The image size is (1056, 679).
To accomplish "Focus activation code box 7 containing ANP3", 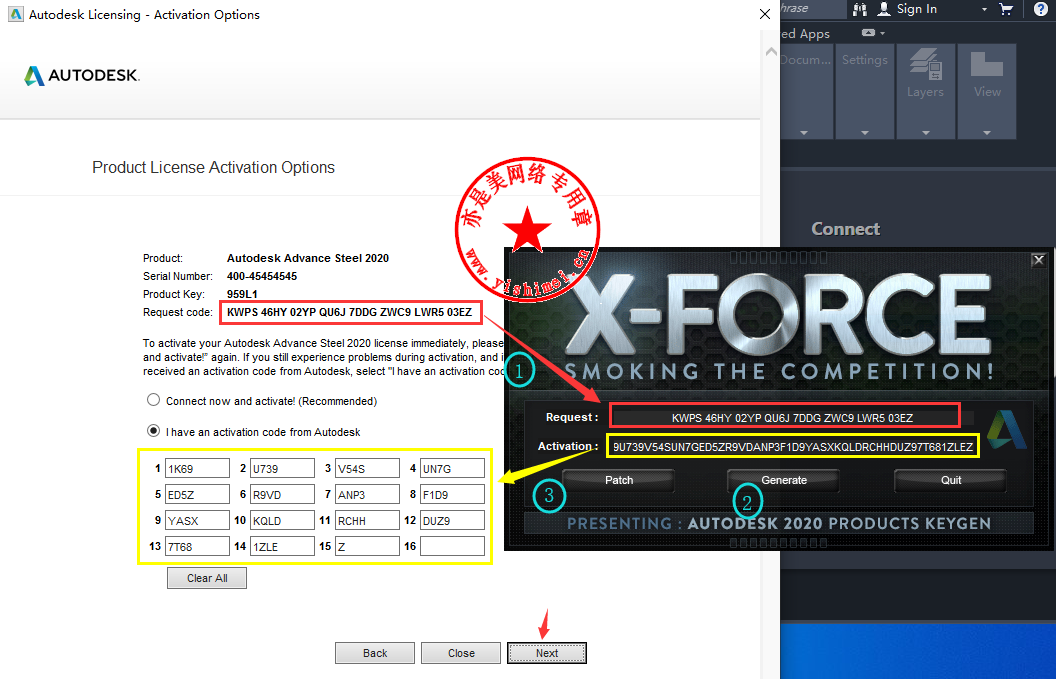I will (367, 494).
